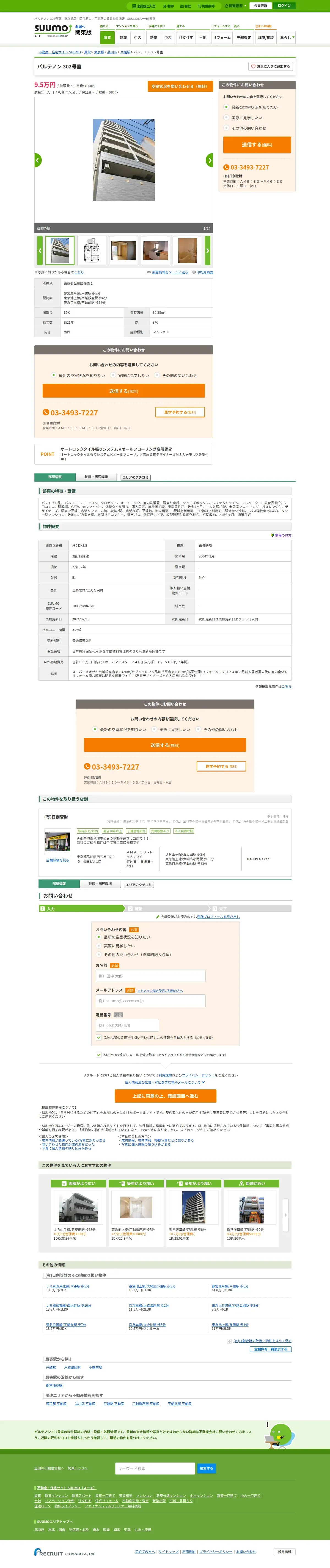Switch to 地図・周辺環境 tab under POINT section
The height and width of the screenshot is (1568, 330).
click(96, 477)
